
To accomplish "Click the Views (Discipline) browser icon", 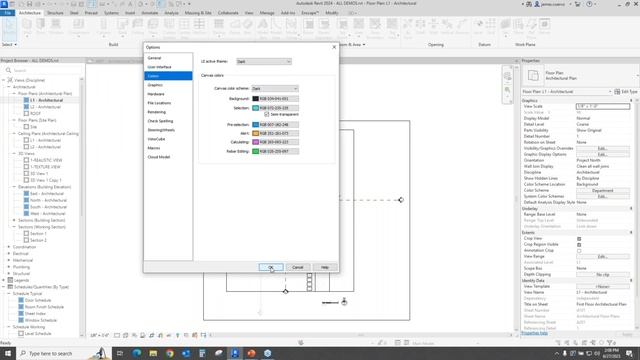I will pos(10,80).
